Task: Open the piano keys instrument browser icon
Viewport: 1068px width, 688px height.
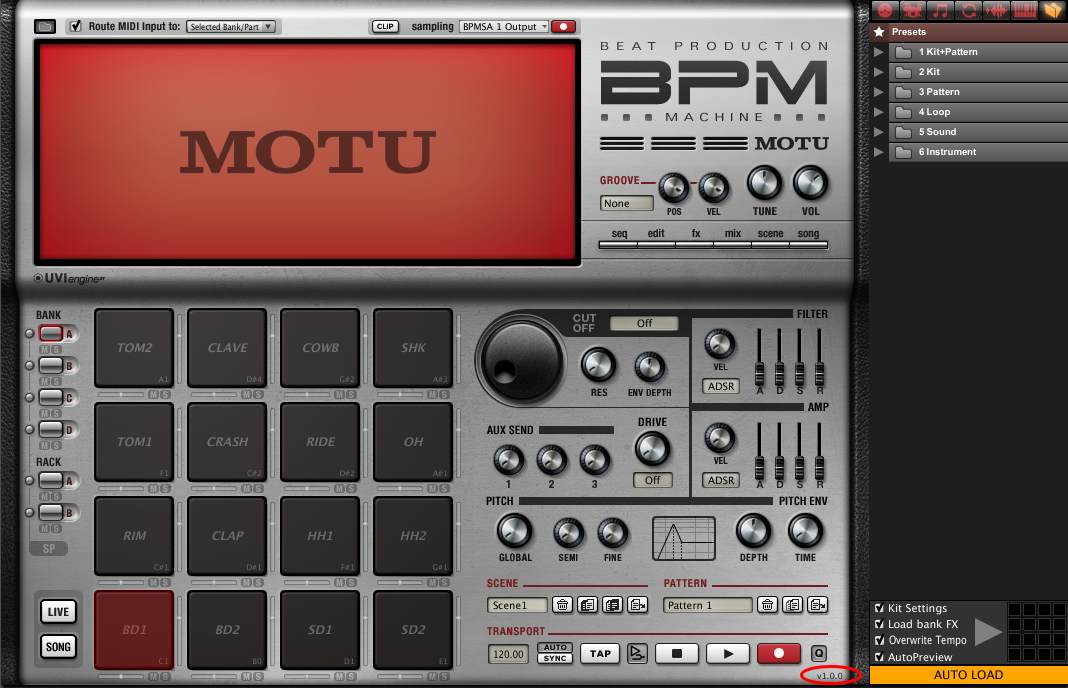Action: click(x=1024, y=10)
